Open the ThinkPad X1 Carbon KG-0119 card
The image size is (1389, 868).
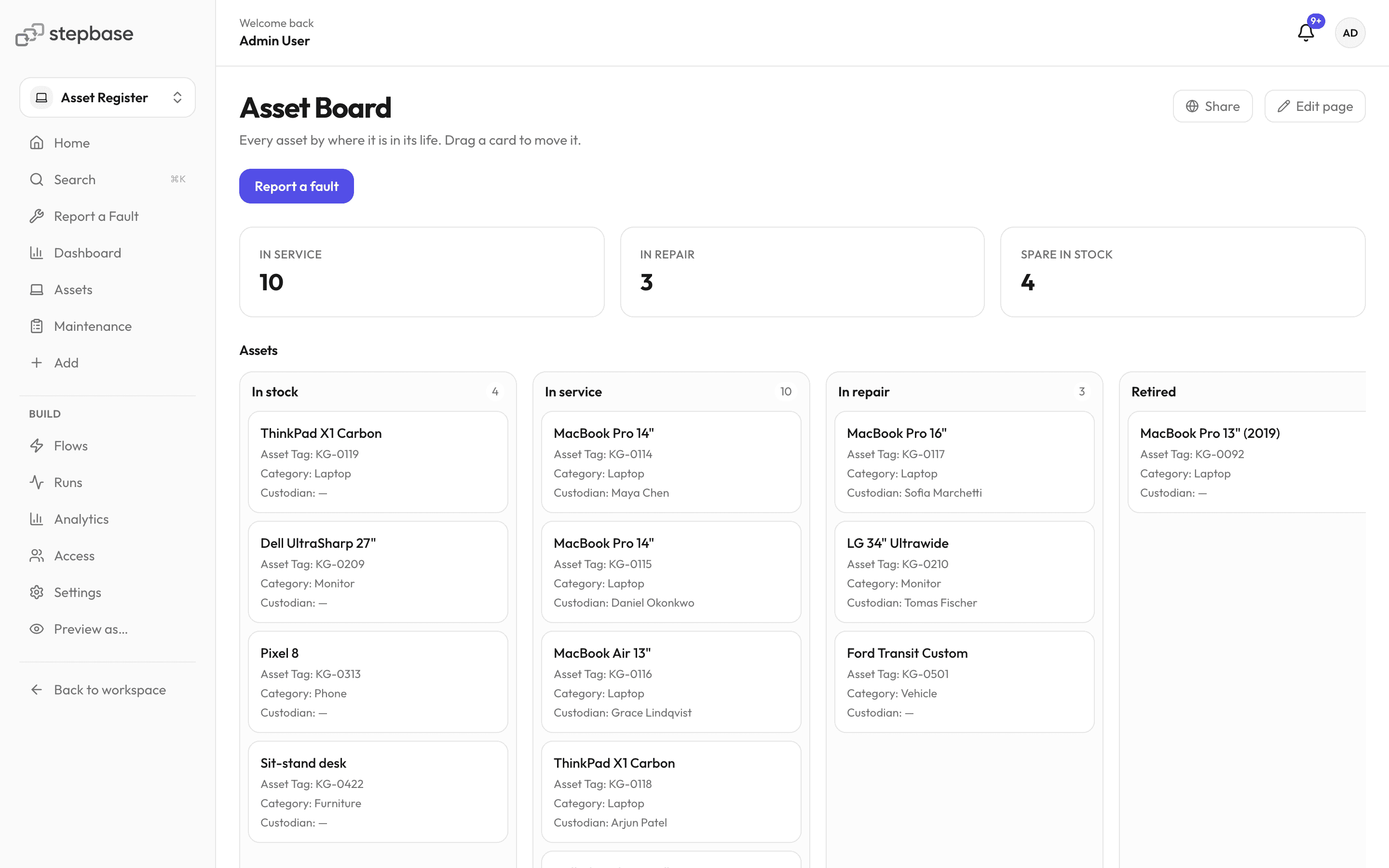tap(378, 462)
